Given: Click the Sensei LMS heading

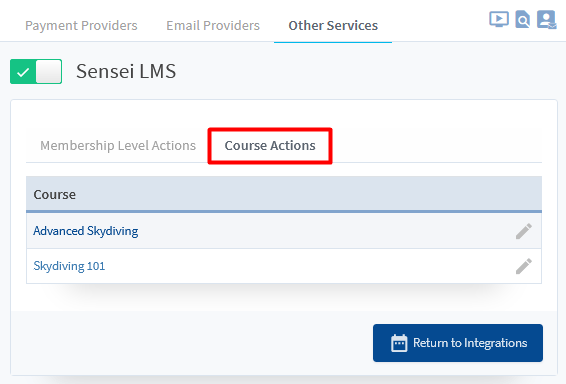Looking at the screenshot, I should click(x=126, y=71).
